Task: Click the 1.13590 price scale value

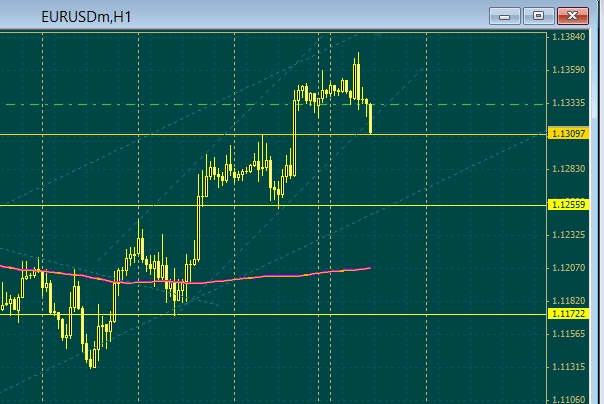Action: coord(569,70)
